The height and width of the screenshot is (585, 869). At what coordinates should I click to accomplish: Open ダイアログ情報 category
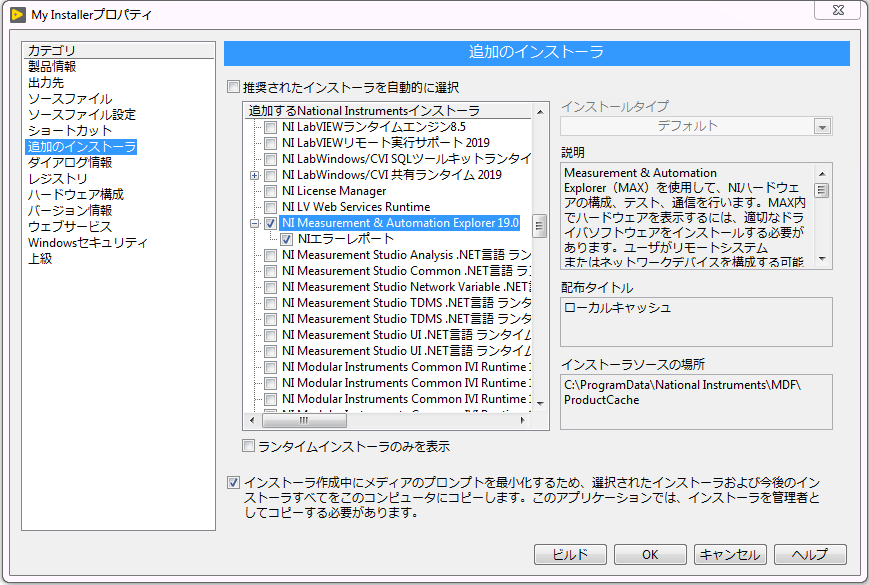tap(70, 162)
